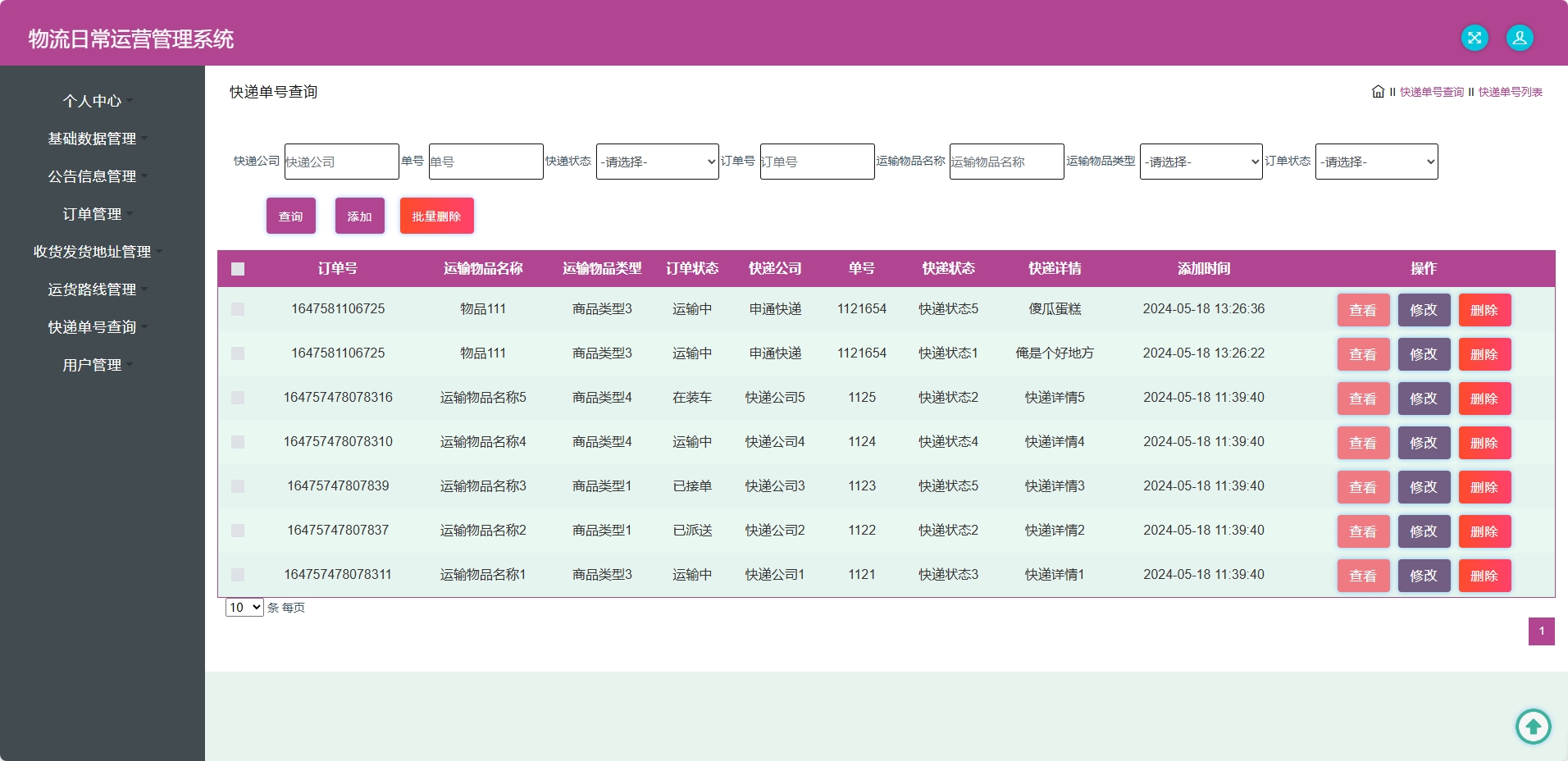
Task: Click the cell reading 在装车
Action: (692, 398)
